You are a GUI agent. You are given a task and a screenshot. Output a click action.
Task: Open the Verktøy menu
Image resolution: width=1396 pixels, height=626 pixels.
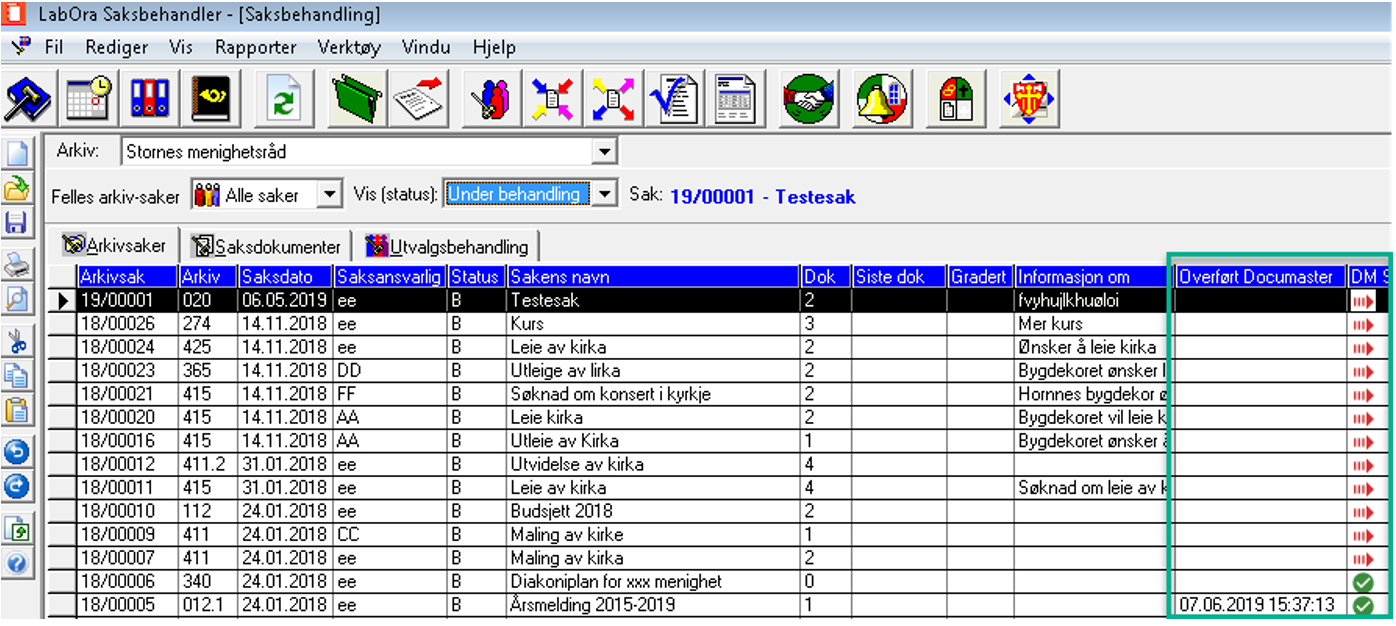(x=351, y=47)
